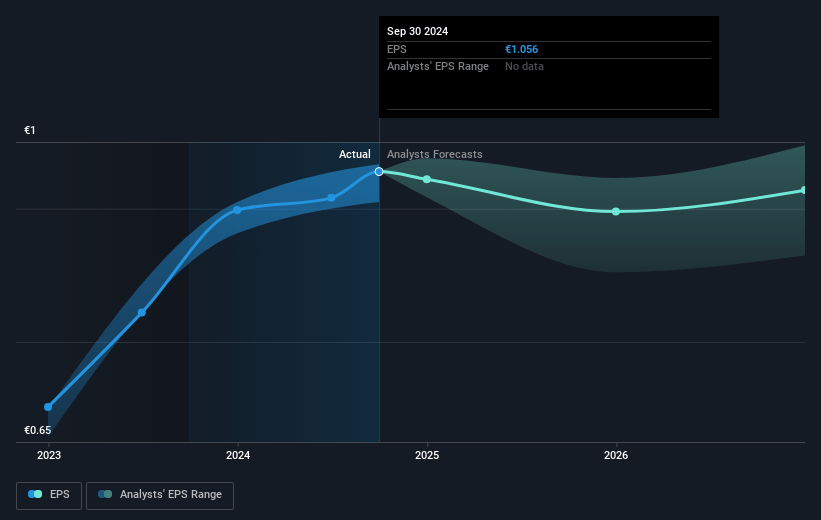This screenshot has width=821, height=520.
Task: Toggle the EPS legend series
Action: click(x=49, y=495)
